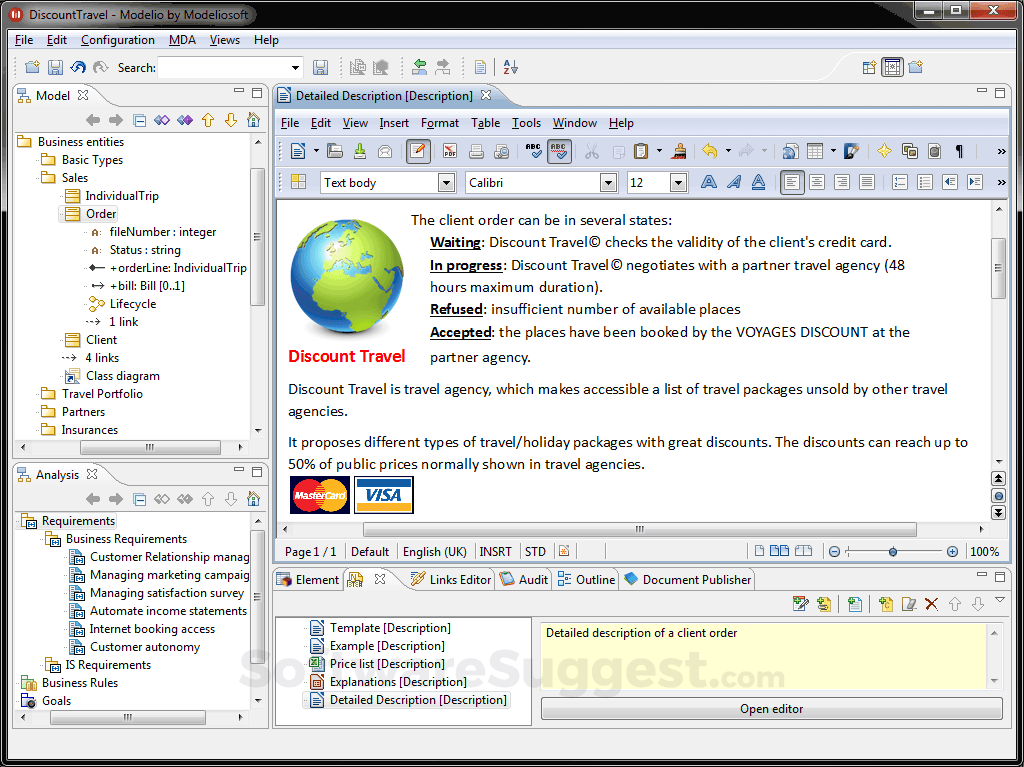The height and width of the screenshot is (767, 1024).
Task: Click the Cut scissors icon
Action: 591,151
